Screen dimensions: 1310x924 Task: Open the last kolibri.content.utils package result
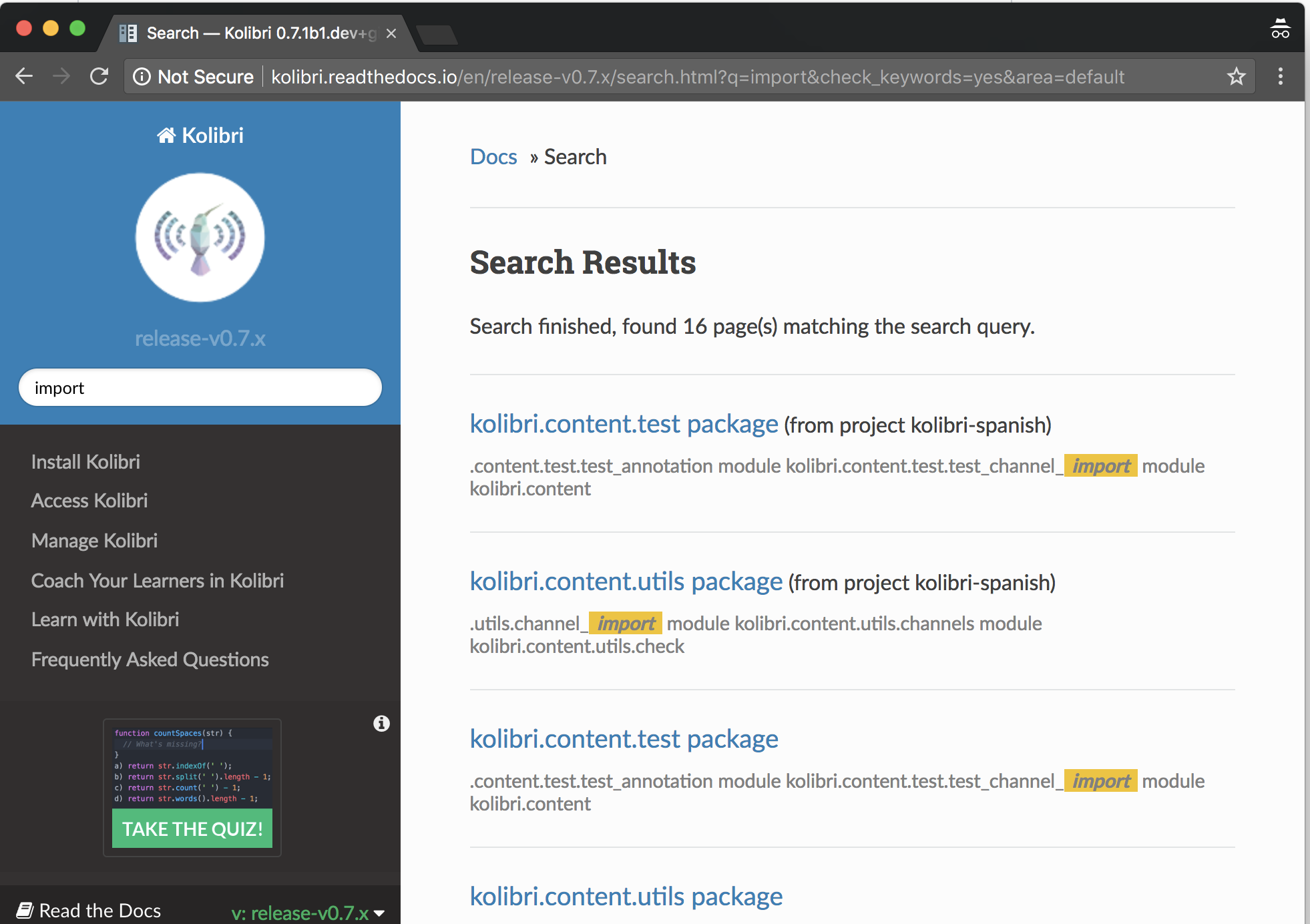626,897
